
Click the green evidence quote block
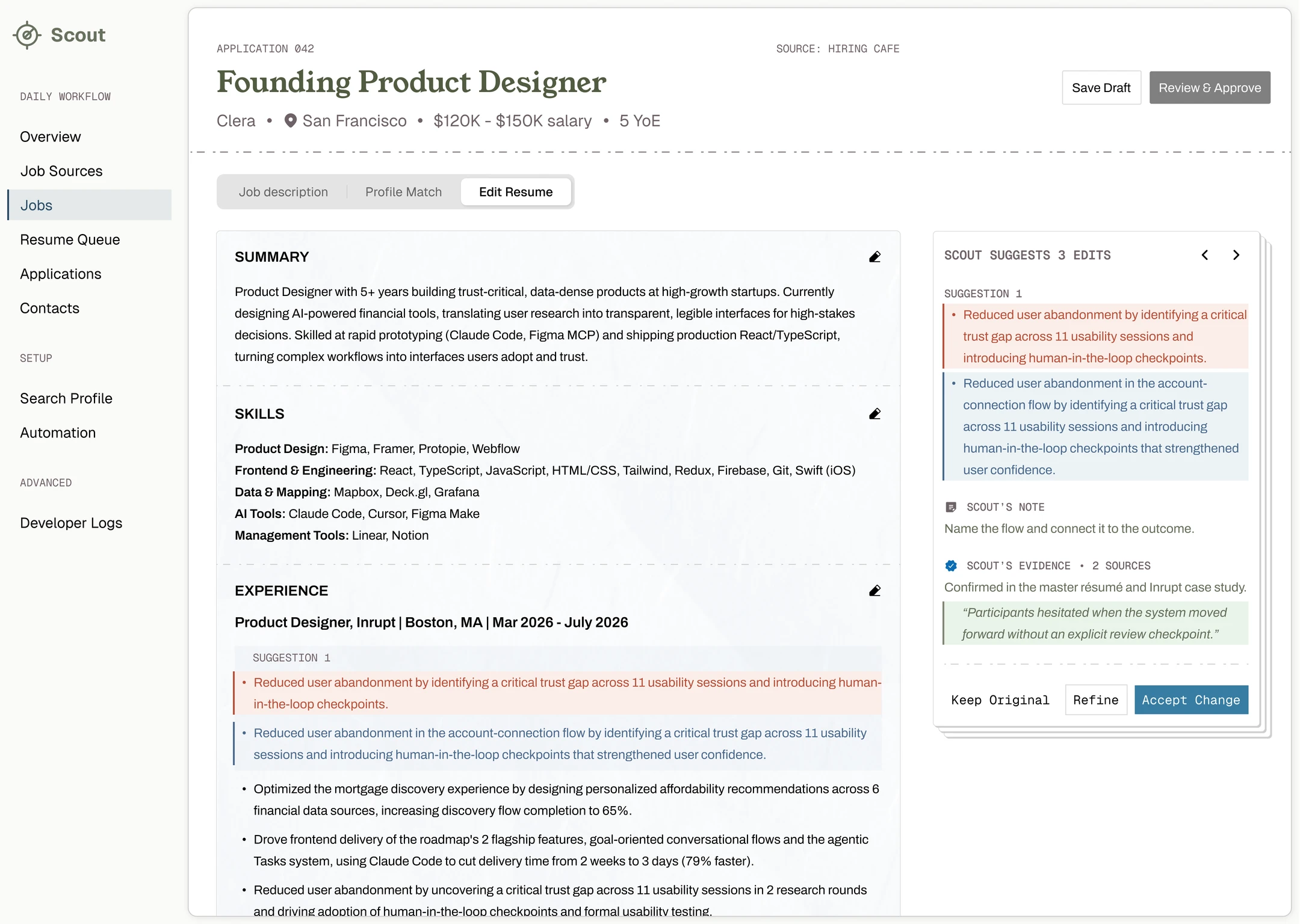tap(1096, 623)
